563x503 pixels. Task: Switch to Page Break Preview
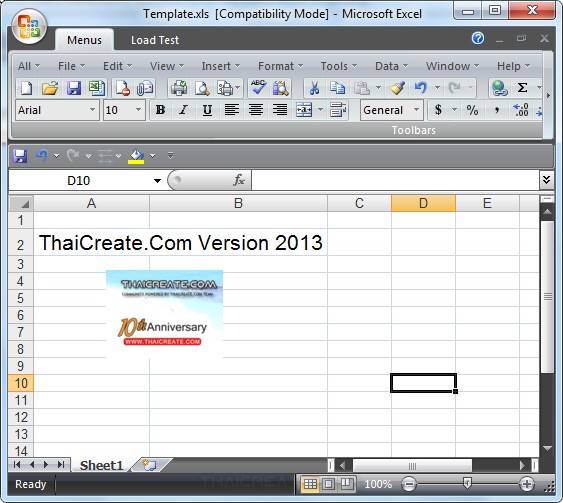click(x=347, y=484)
